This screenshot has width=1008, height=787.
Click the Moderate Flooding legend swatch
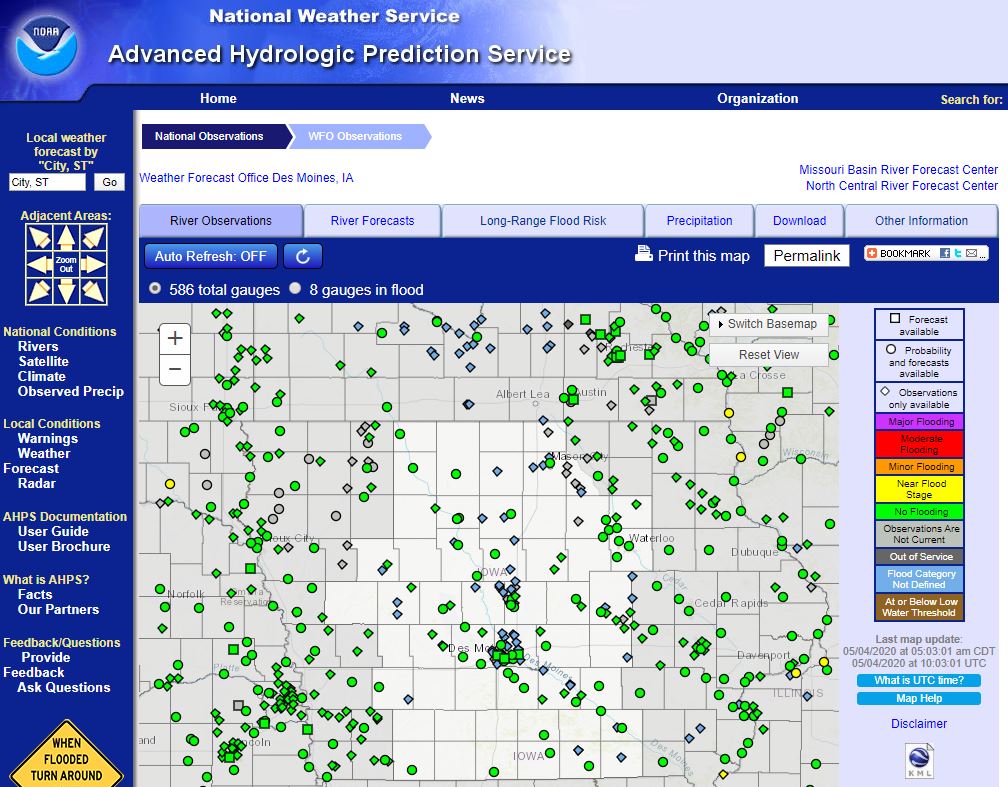919,444
